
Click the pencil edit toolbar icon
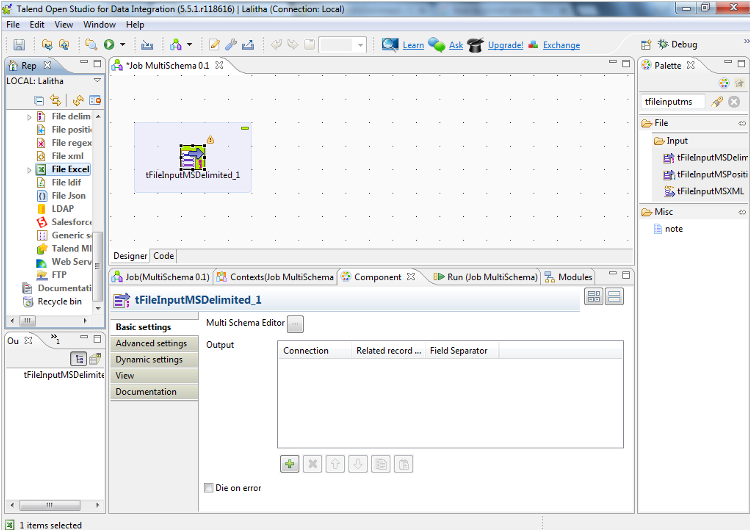coord(214,44)
